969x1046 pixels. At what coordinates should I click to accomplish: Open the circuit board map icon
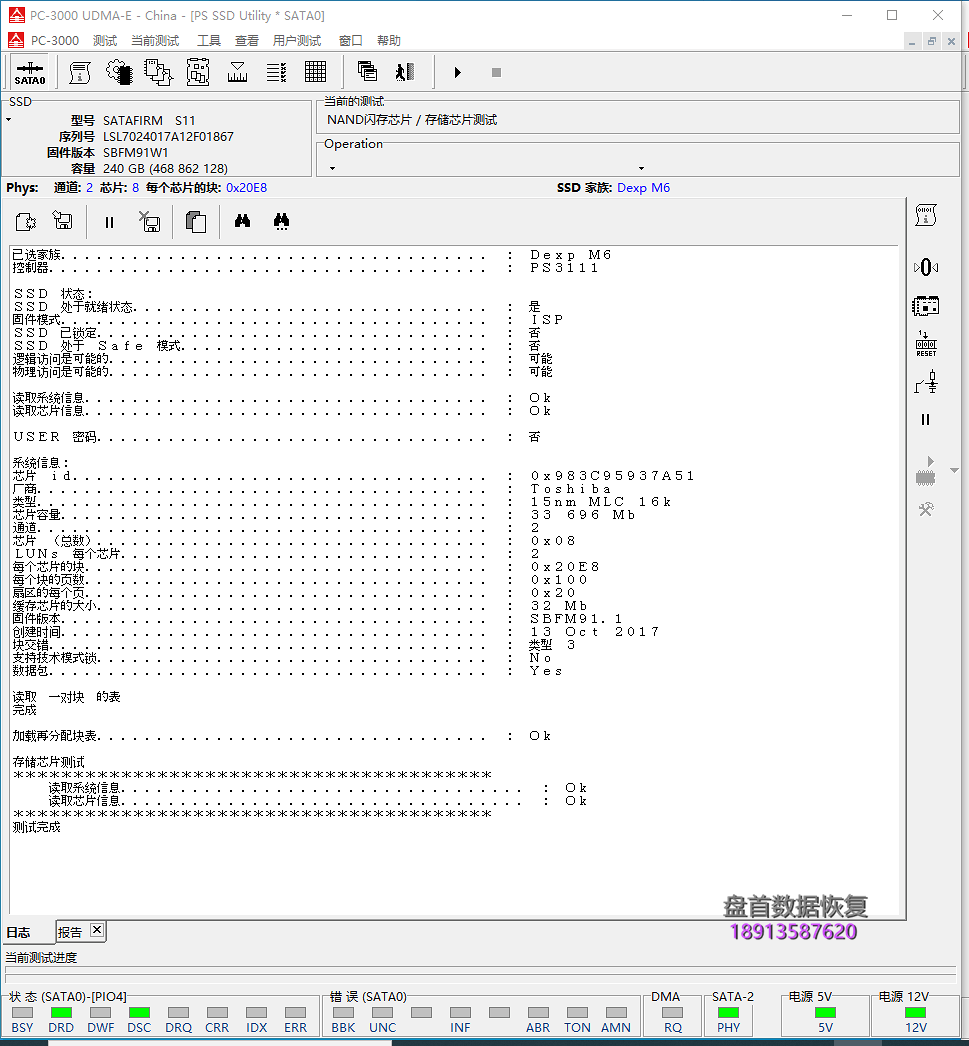[x=198, y=73]
